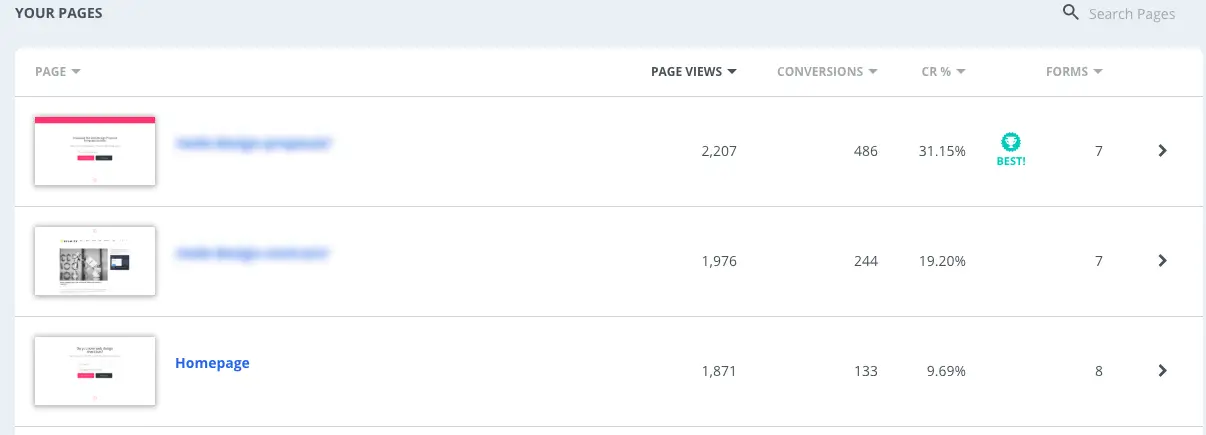The width and height of the screenshot is (1206, 435).
Task: Click the YOUR PAGES section heading
Action: coord(58,14)
